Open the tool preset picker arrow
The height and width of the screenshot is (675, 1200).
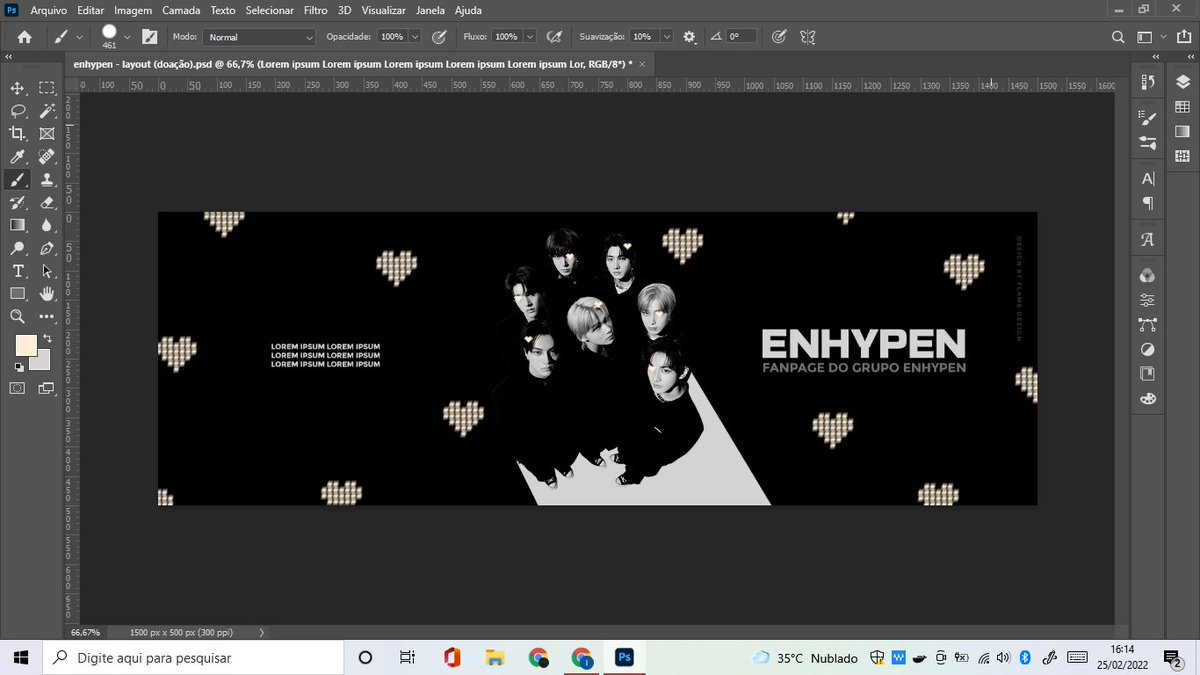tap(78, 36)
